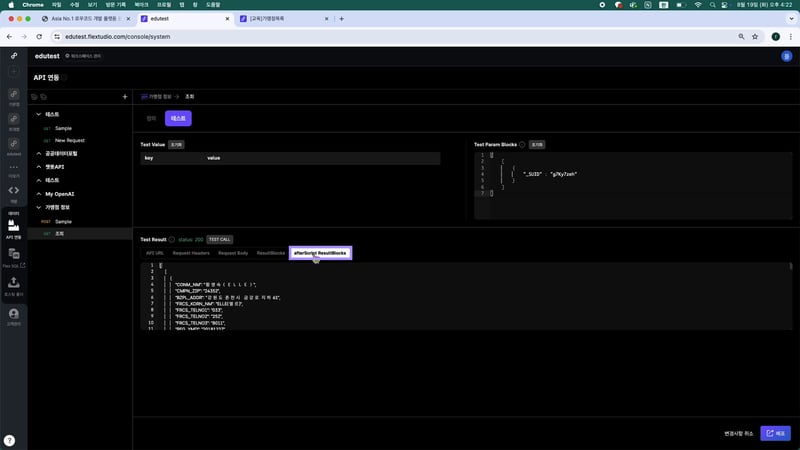Open the edutest project icon in sidebar
The image size is (800, 450).
tap(14, 145)
